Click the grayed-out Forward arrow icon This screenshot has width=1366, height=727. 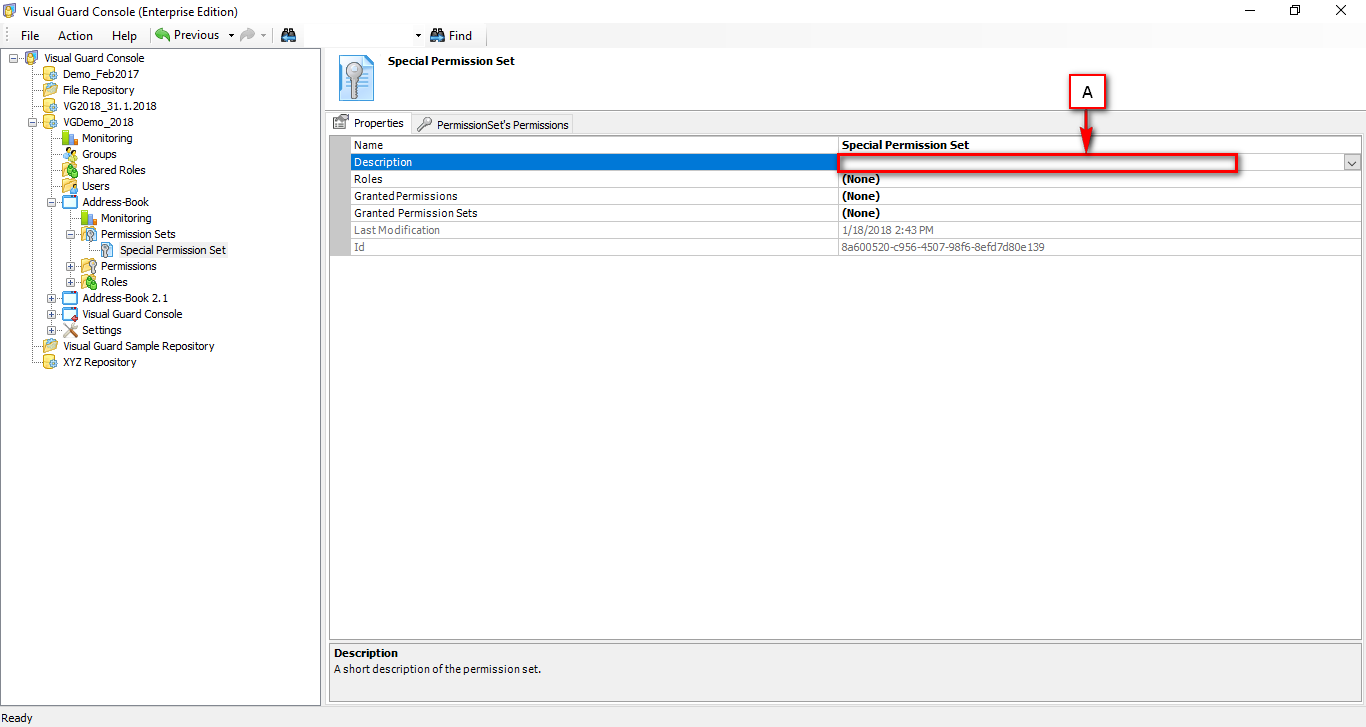coord(246,35)
